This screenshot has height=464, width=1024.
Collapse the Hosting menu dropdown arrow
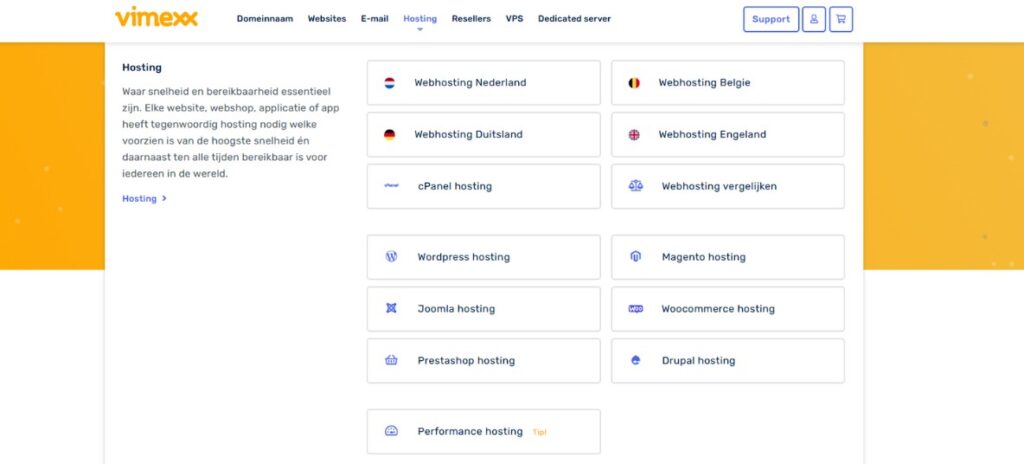pyautogui.click(x=420, y=29)
